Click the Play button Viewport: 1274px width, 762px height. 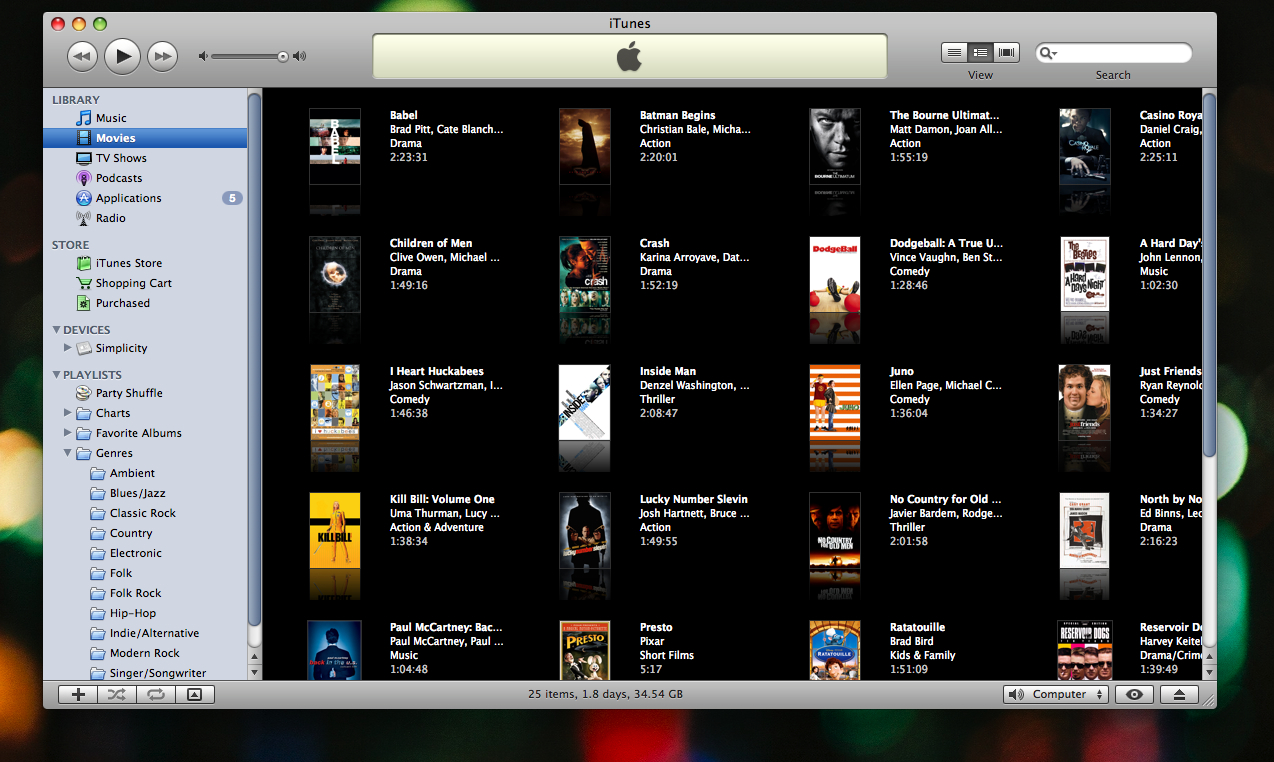pyautogui.click(x=122, y=56)
